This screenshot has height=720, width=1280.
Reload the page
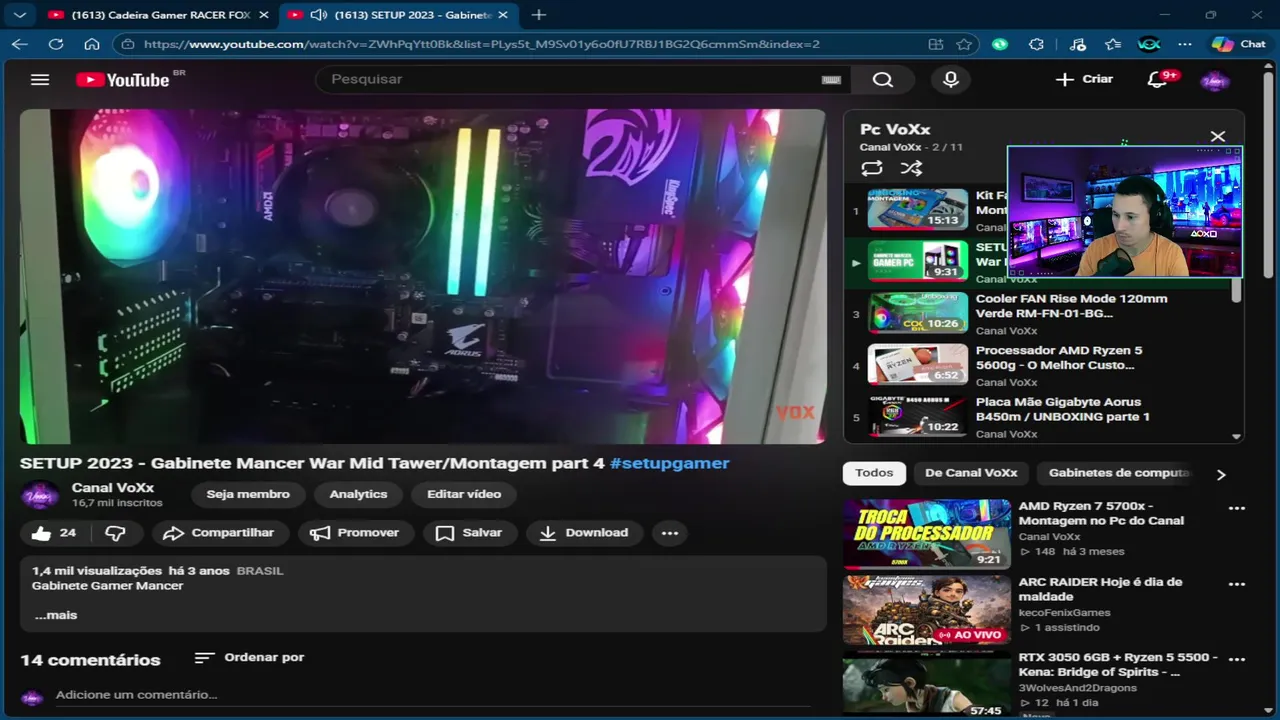(x=56, y=44)
